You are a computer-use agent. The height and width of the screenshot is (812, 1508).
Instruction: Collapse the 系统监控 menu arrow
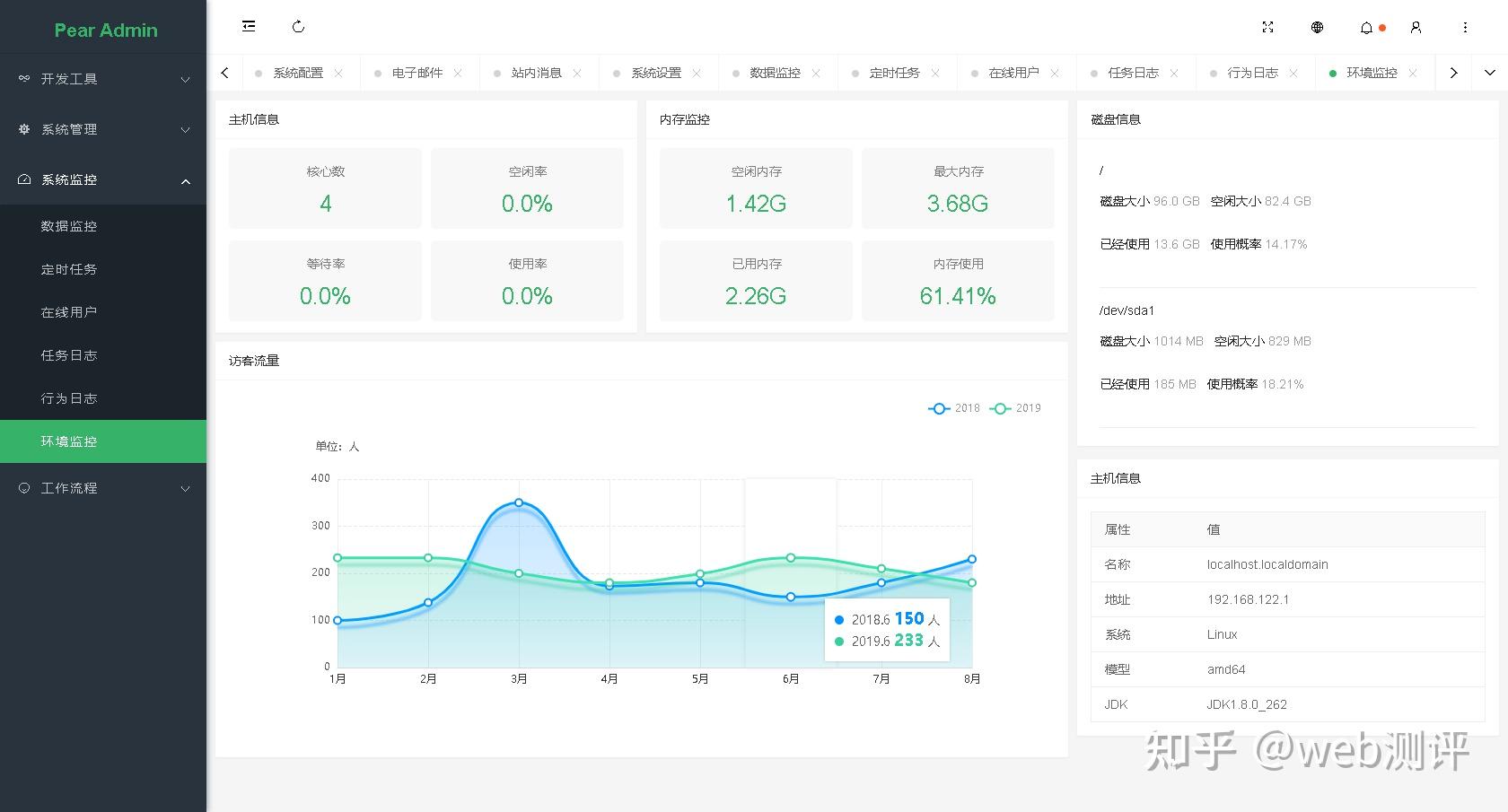click(x=185, y=180)
